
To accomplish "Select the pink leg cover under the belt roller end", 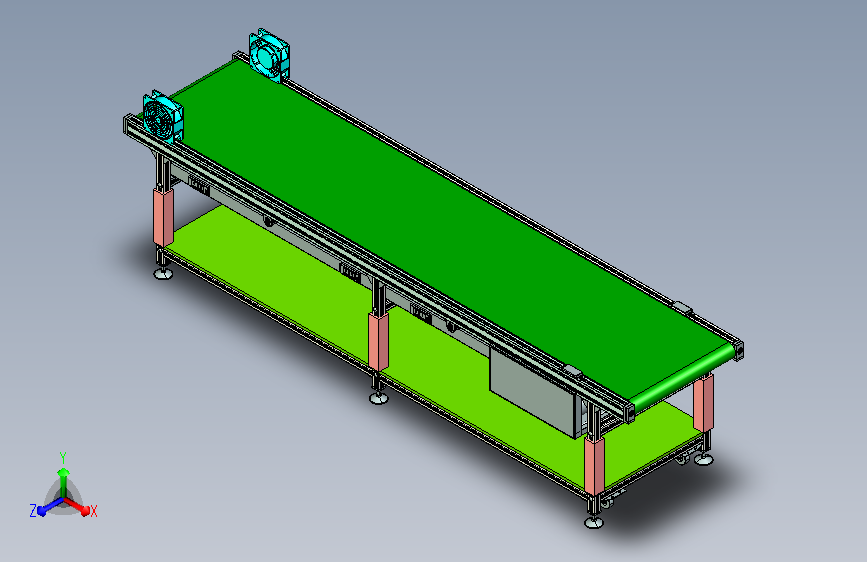I will point(703,403).
